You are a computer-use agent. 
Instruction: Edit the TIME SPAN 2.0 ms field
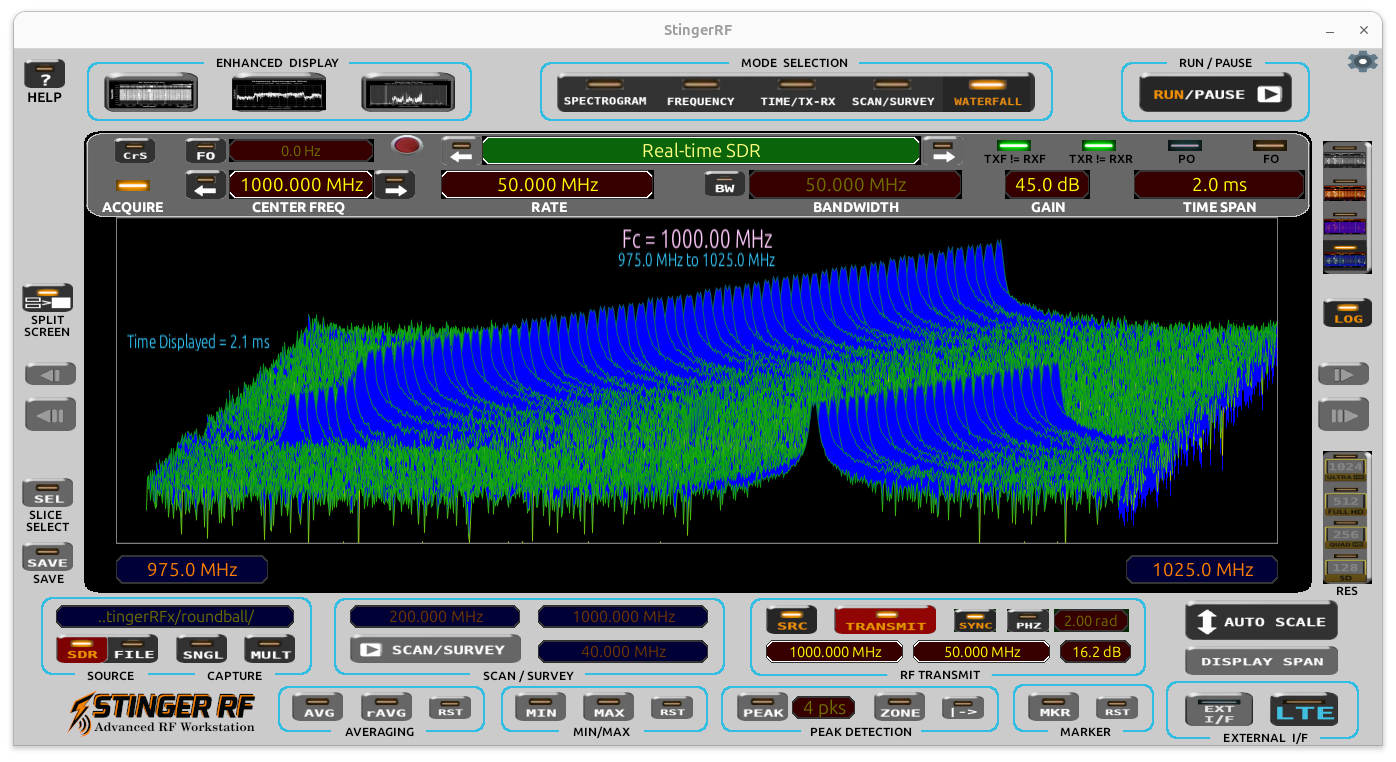pos(1219,185)
